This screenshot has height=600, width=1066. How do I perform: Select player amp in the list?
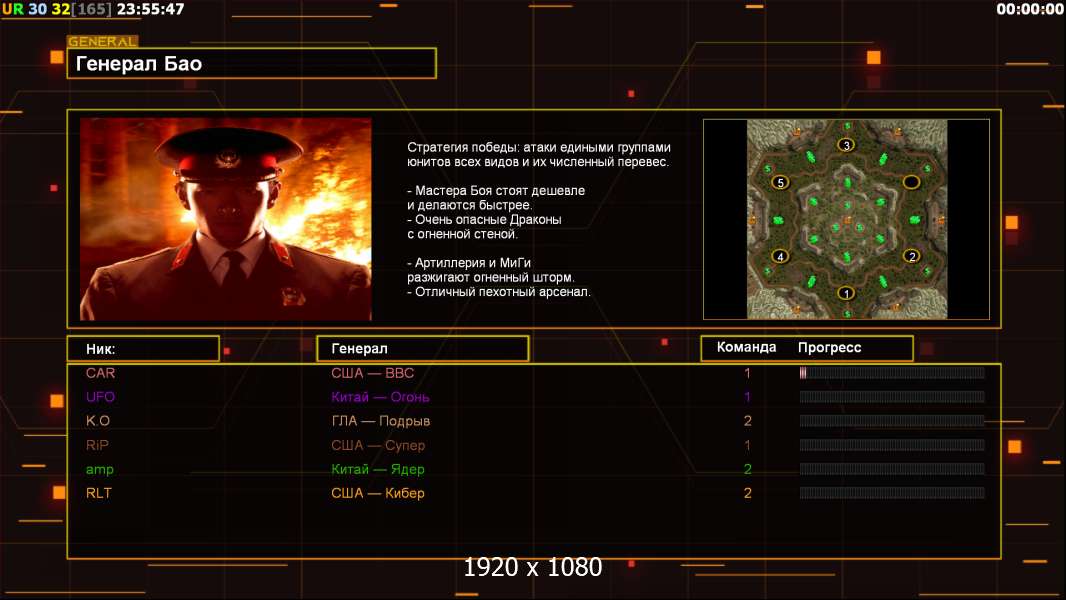click(100, 470)
